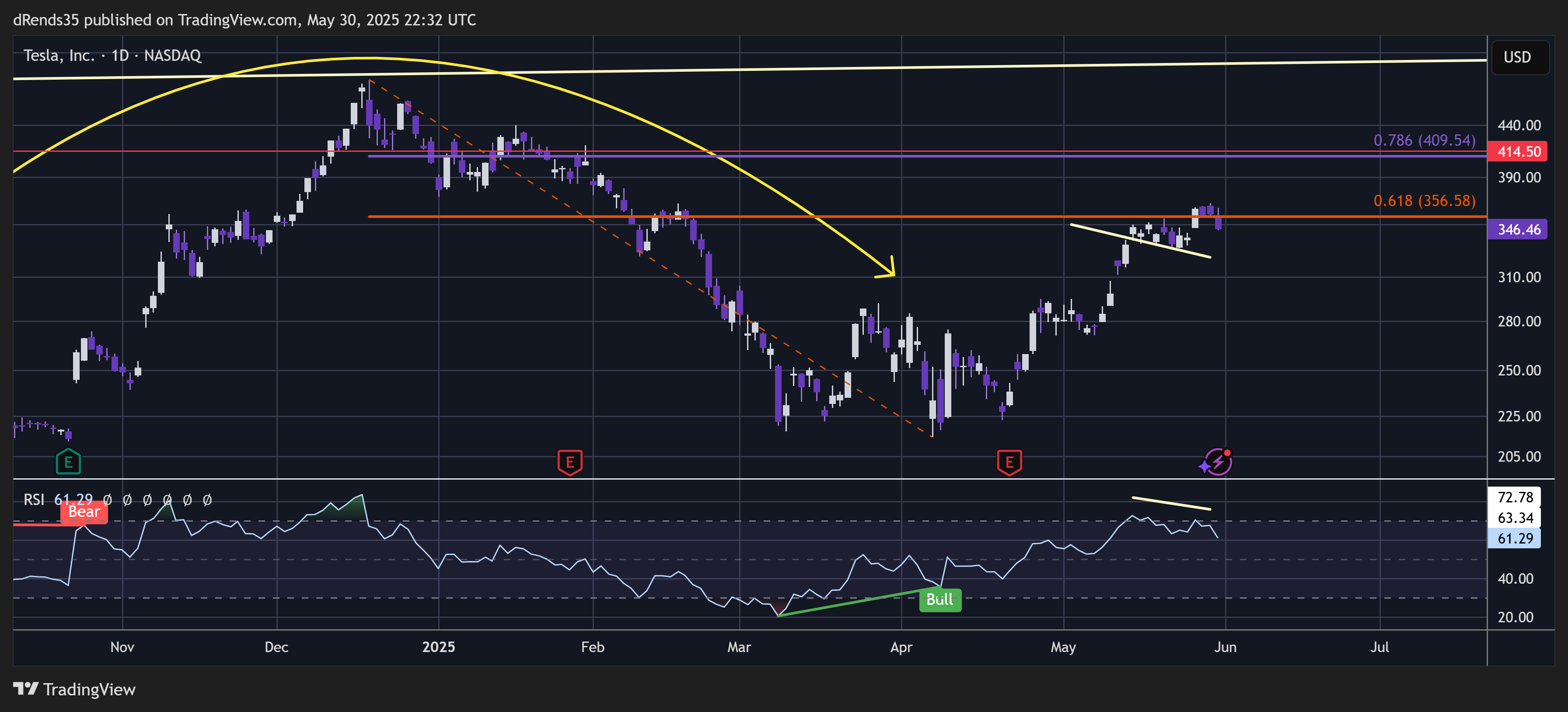
Task: Click the 2025 label on time axis
Action: pos(439,647)
